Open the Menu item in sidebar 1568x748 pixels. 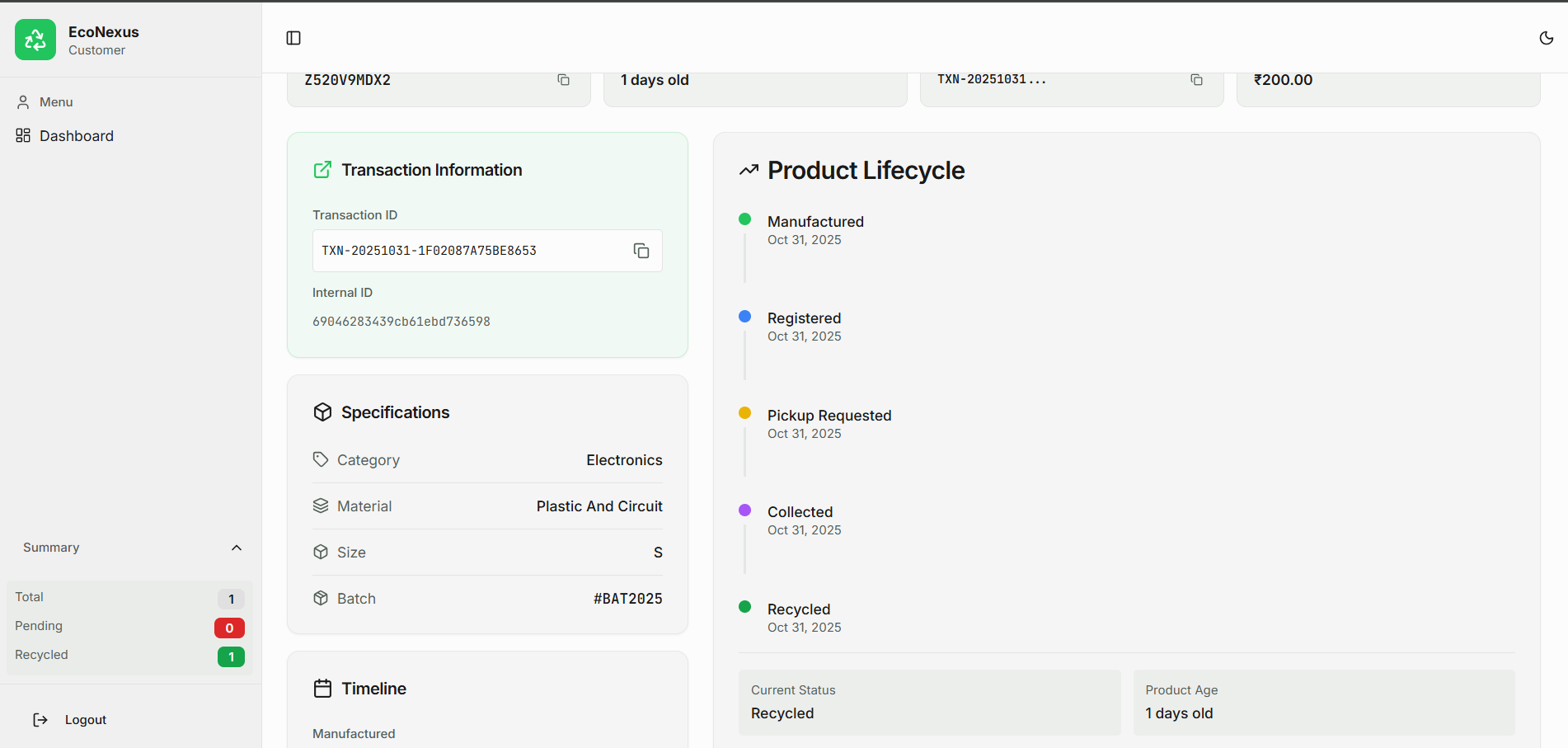click(56, 102)
